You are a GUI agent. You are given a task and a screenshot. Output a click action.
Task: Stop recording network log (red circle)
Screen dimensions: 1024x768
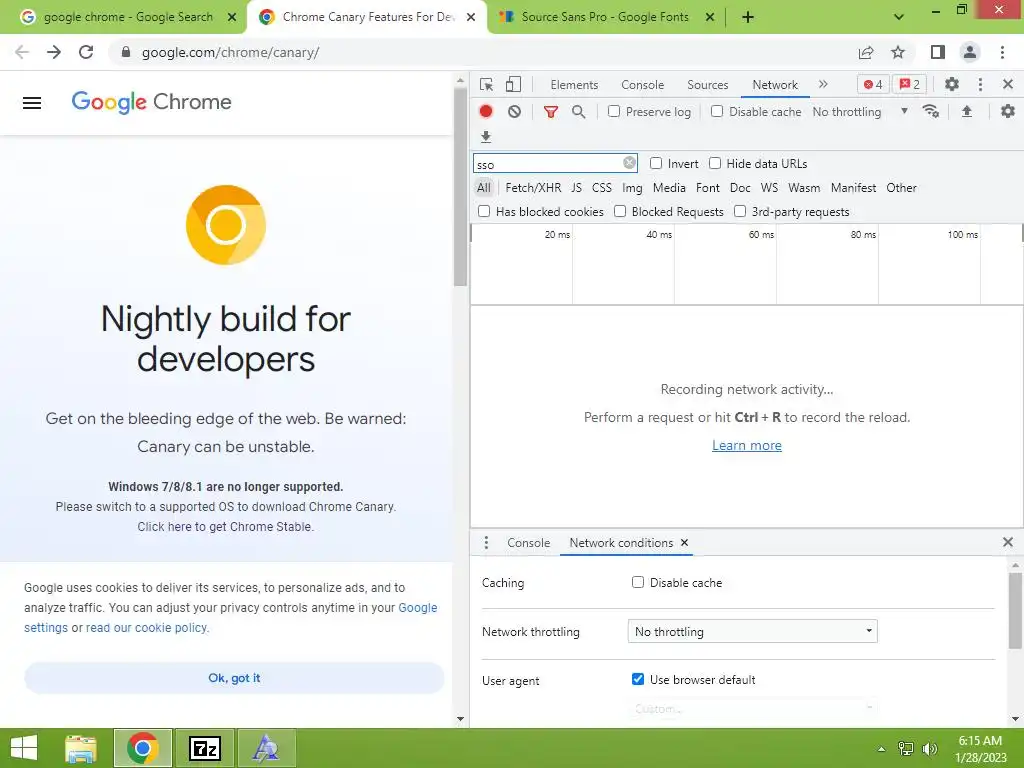pyautogui.click(x=486, y=112)
